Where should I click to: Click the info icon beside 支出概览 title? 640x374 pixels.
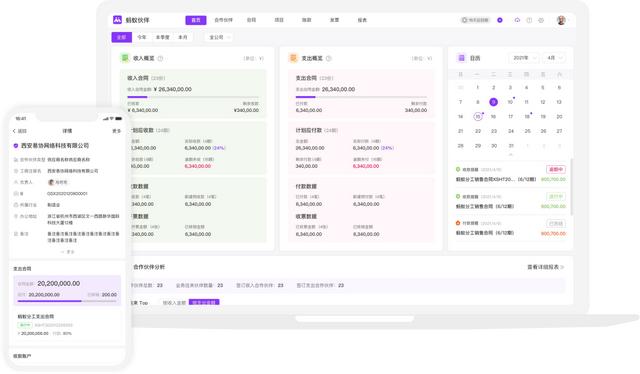coord(329,58)
